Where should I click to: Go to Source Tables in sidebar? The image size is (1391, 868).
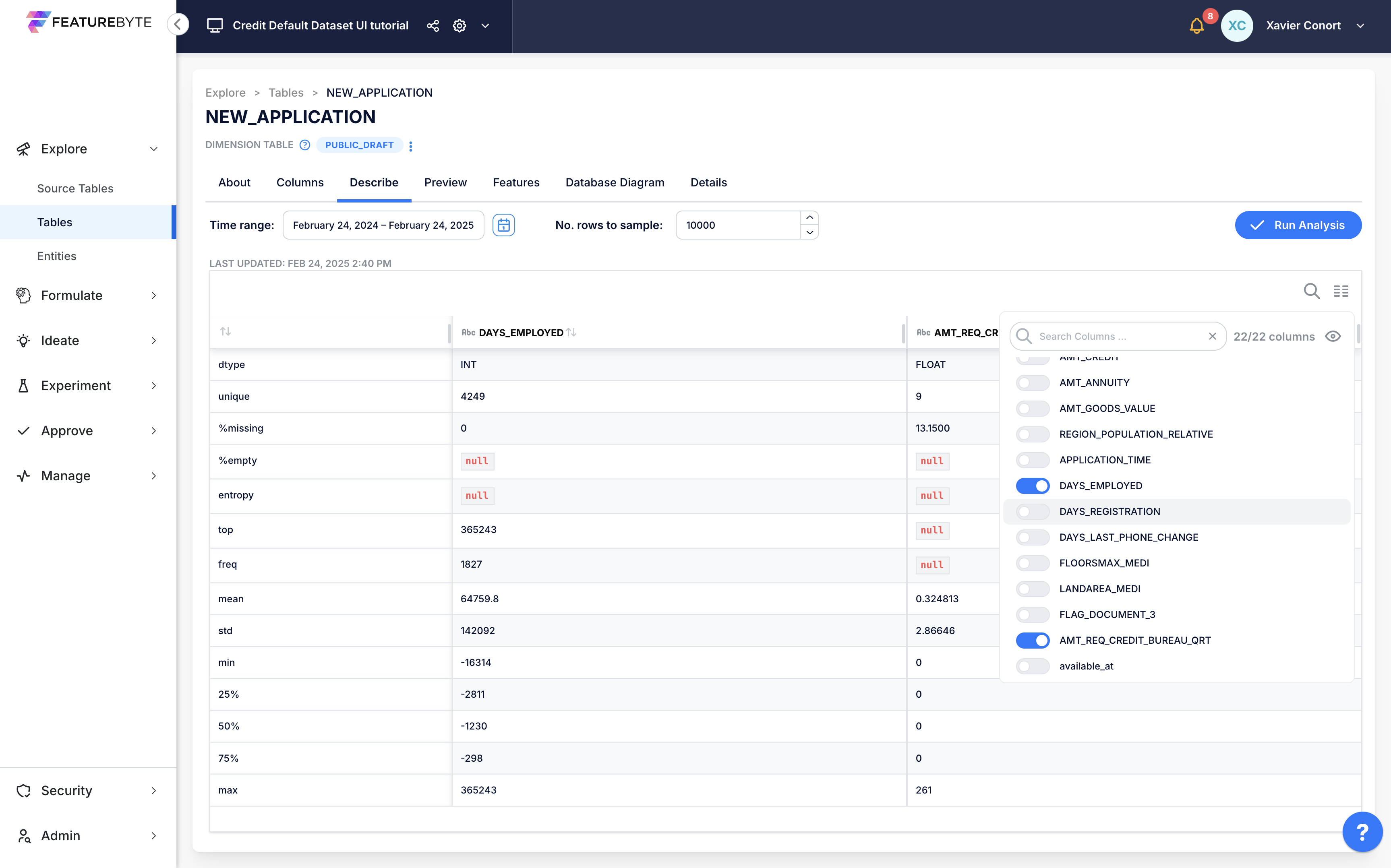pyautogui.click(x=75, y=188)
